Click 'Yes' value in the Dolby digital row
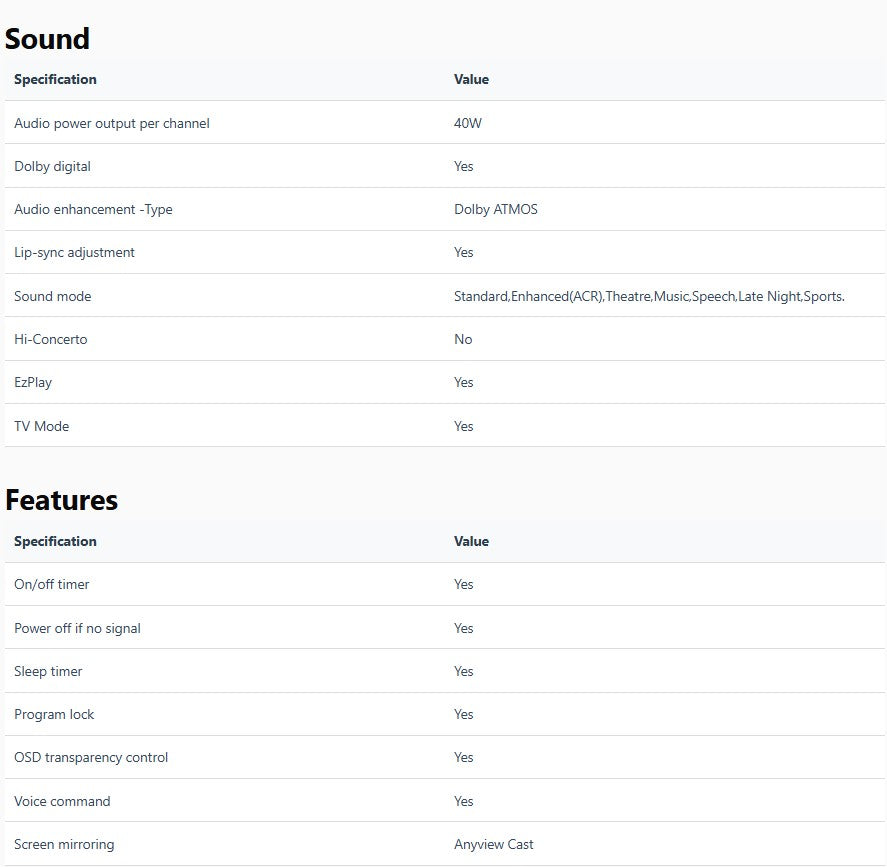 [463, 167]
